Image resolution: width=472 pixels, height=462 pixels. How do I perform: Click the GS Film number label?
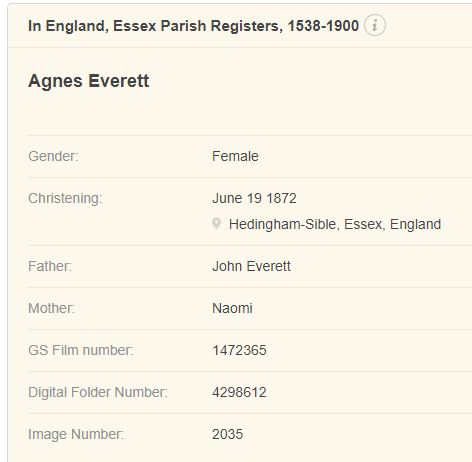coord(81,350)
